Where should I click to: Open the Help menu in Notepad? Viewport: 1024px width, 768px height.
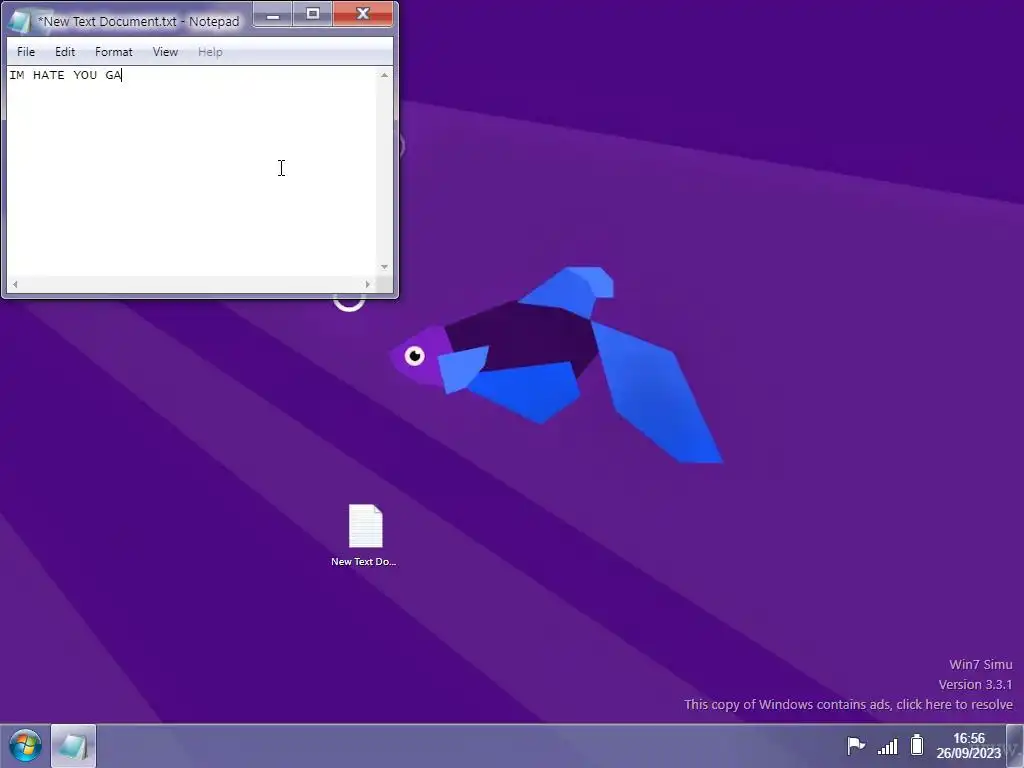click(x=210, y=52)
